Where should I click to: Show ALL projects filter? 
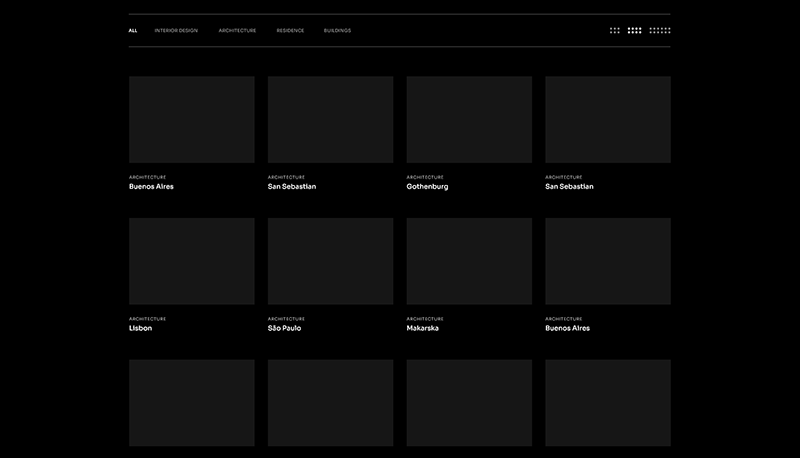click(133, 31)
